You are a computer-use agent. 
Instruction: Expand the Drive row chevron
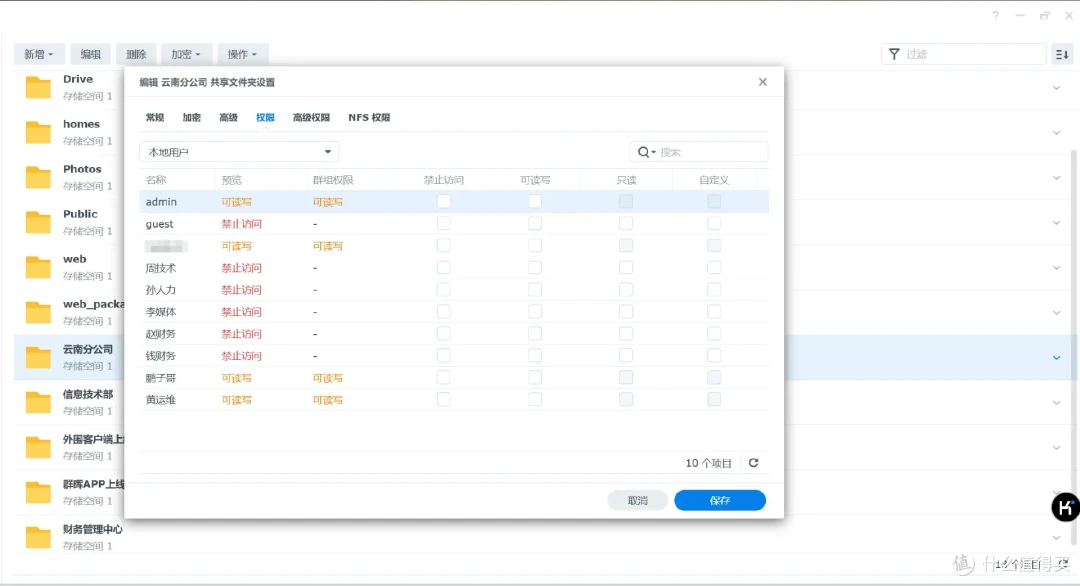tap(1056, 87)
